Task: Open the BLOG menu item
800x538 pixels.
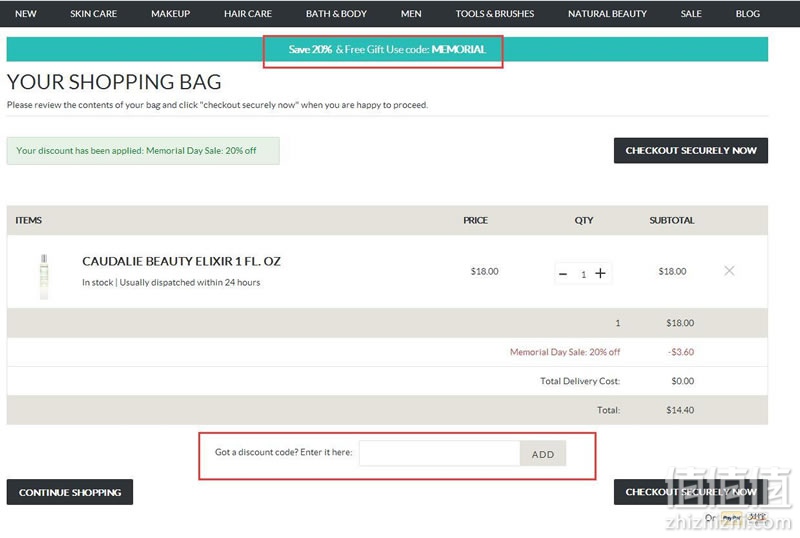Action: tap(747, 14)
